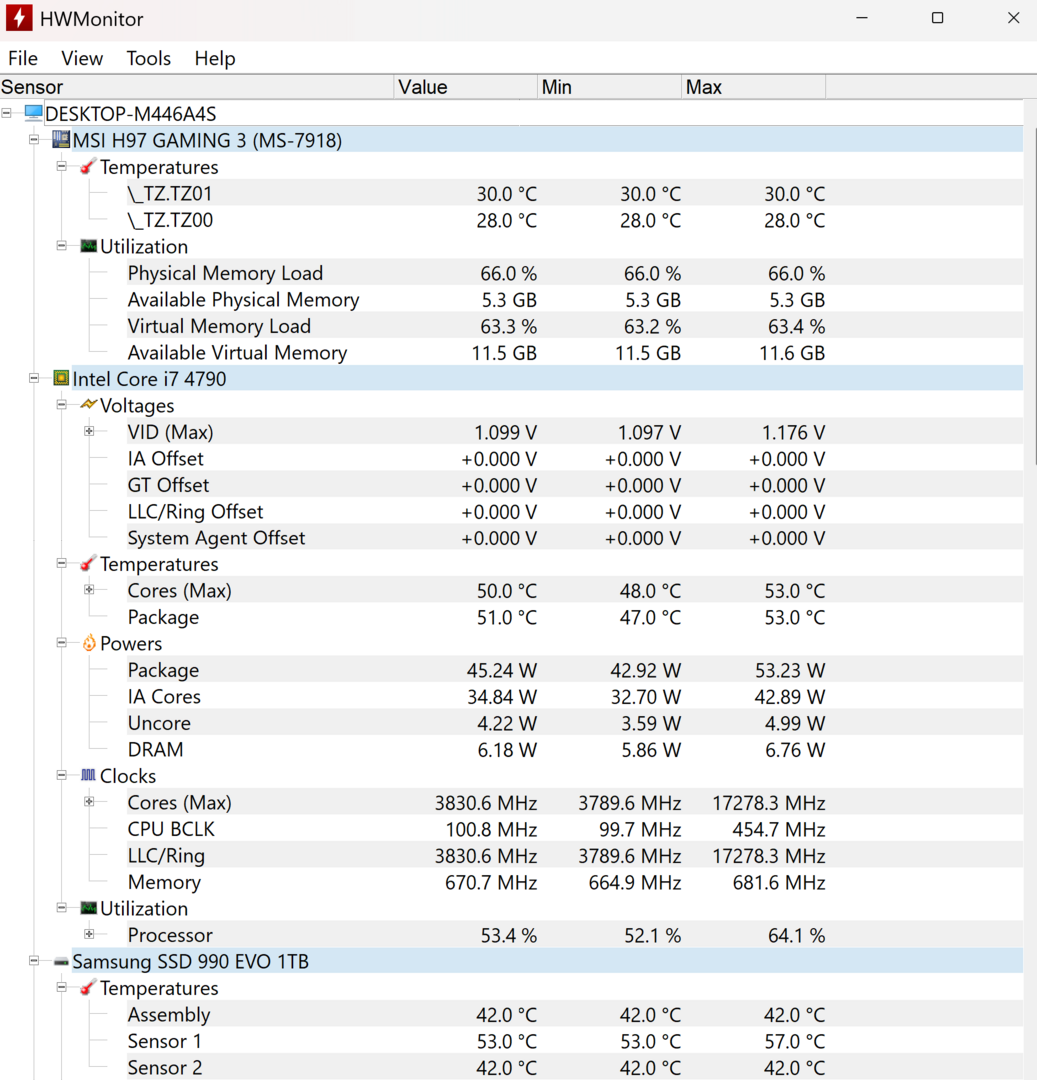Click the motherboard Utilization graph icon
Screen dimensions: 1037x1080
(x=88, y=246)
